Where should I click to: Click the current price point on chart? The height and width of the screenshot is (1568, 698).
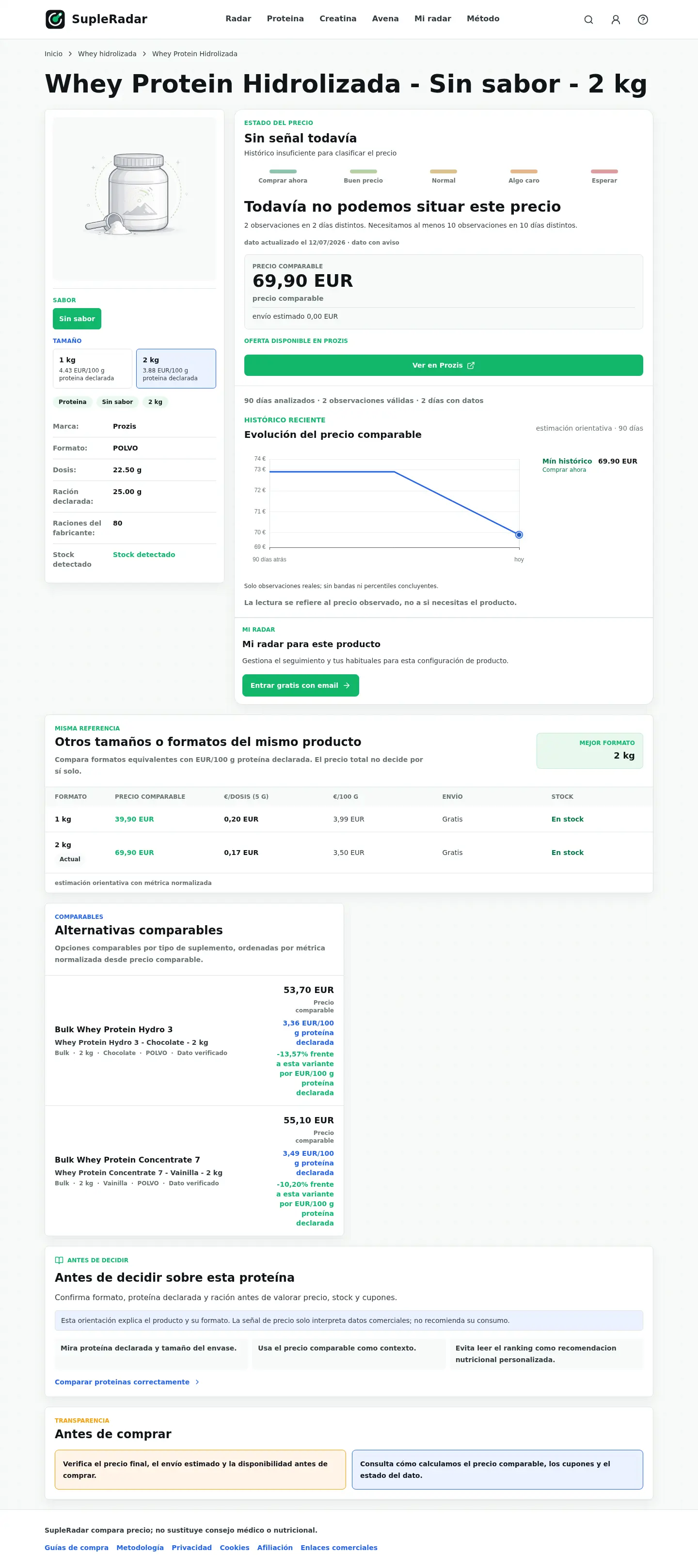[519, 535]
